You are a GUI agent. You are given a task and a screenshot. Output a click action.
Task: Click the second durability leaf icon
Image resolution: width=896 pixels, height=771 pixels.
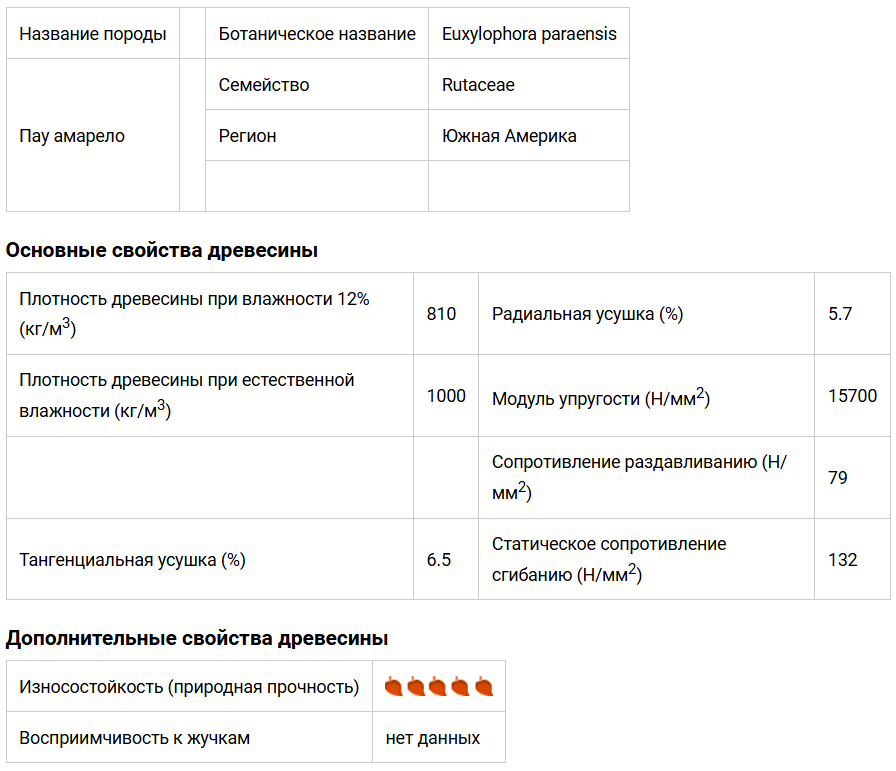[416, 687]
